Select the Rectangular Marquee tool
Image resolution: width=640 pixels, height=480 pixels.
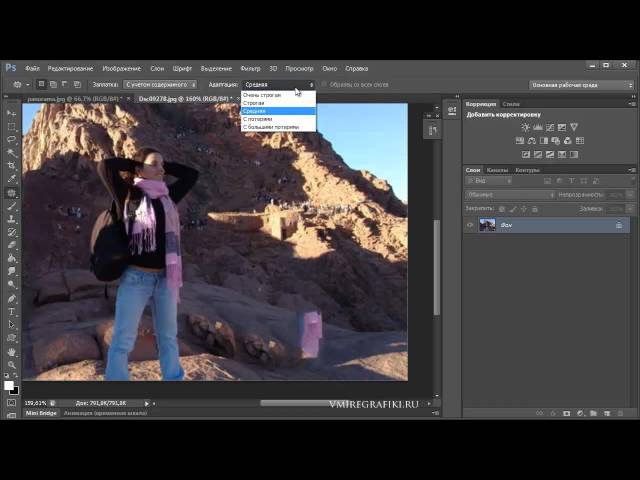click(11, 127)
